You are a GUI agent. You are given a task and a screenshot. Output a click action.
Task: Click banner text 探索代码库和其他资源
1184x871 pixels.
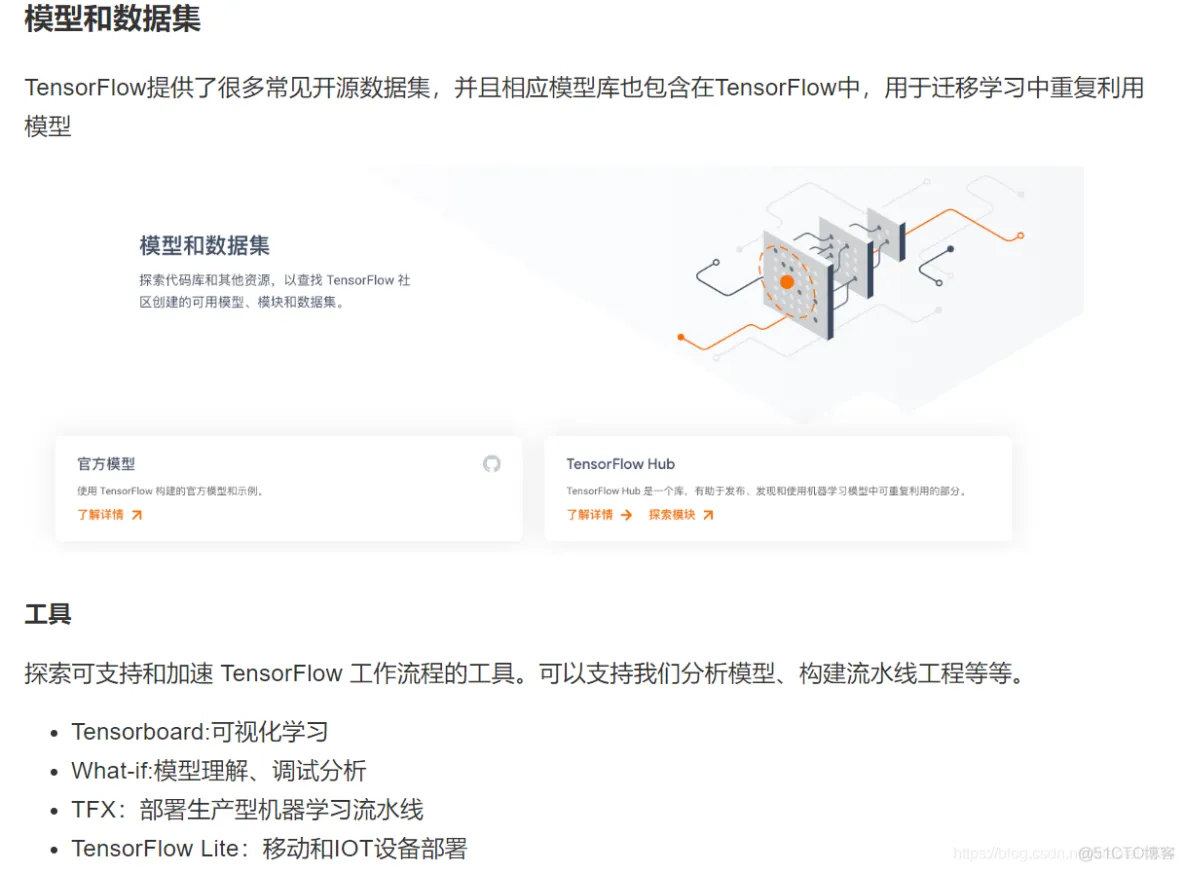pos(275,291)
